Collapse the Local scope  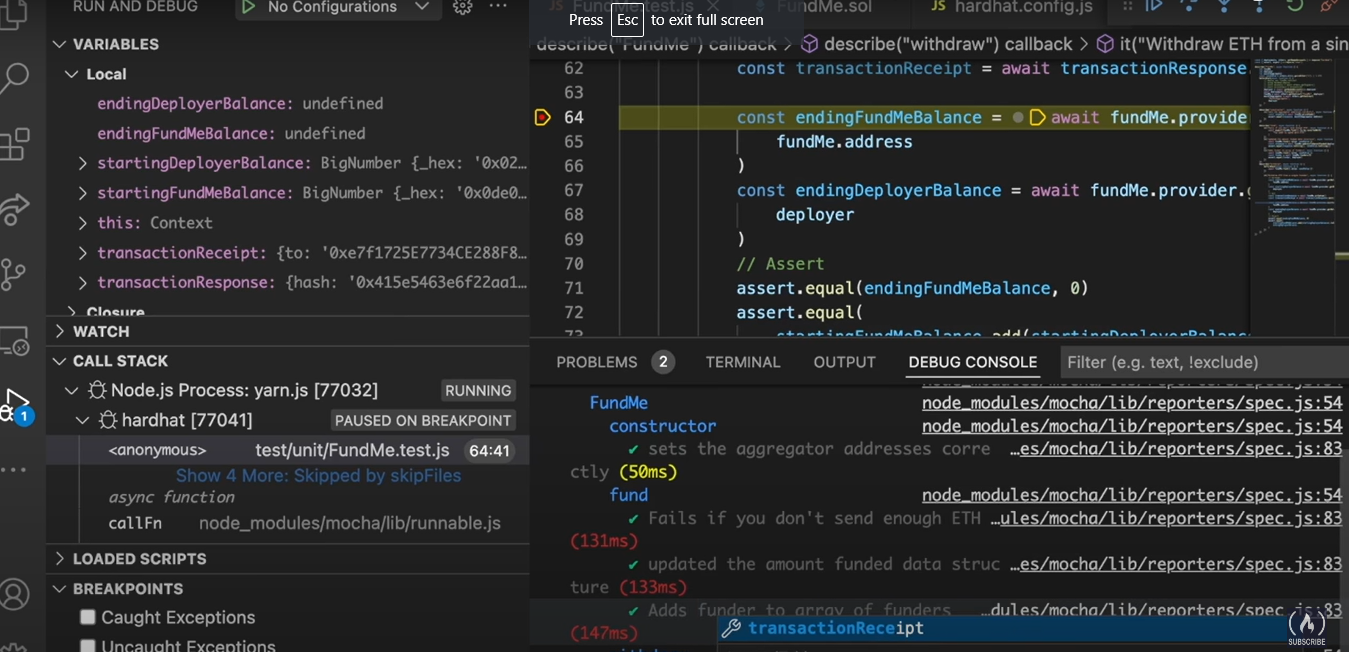click(71, 74)
